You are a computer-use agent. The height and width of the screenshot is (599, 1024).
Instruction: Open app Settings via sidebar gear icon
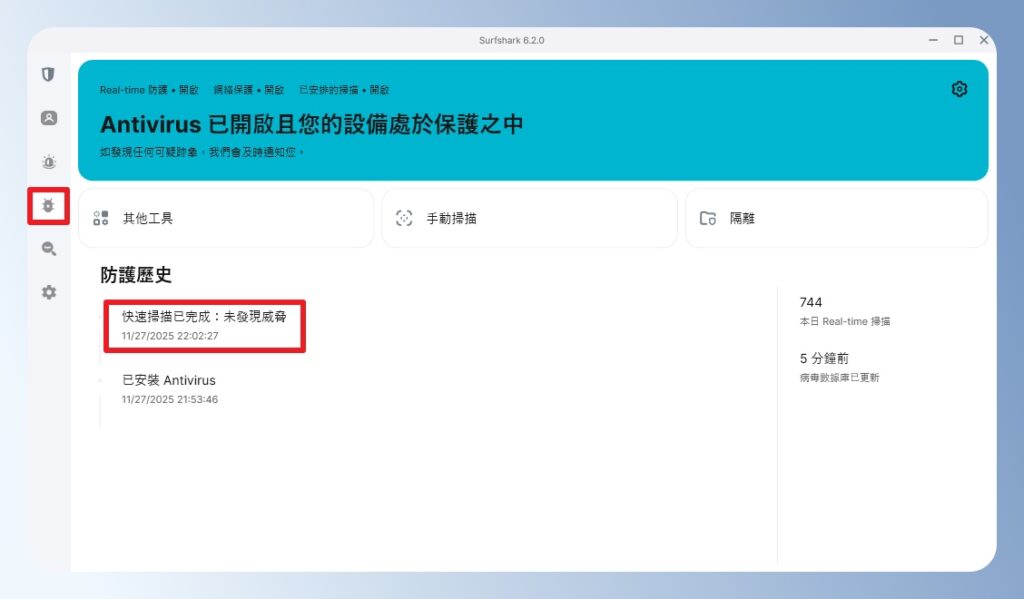48,292
